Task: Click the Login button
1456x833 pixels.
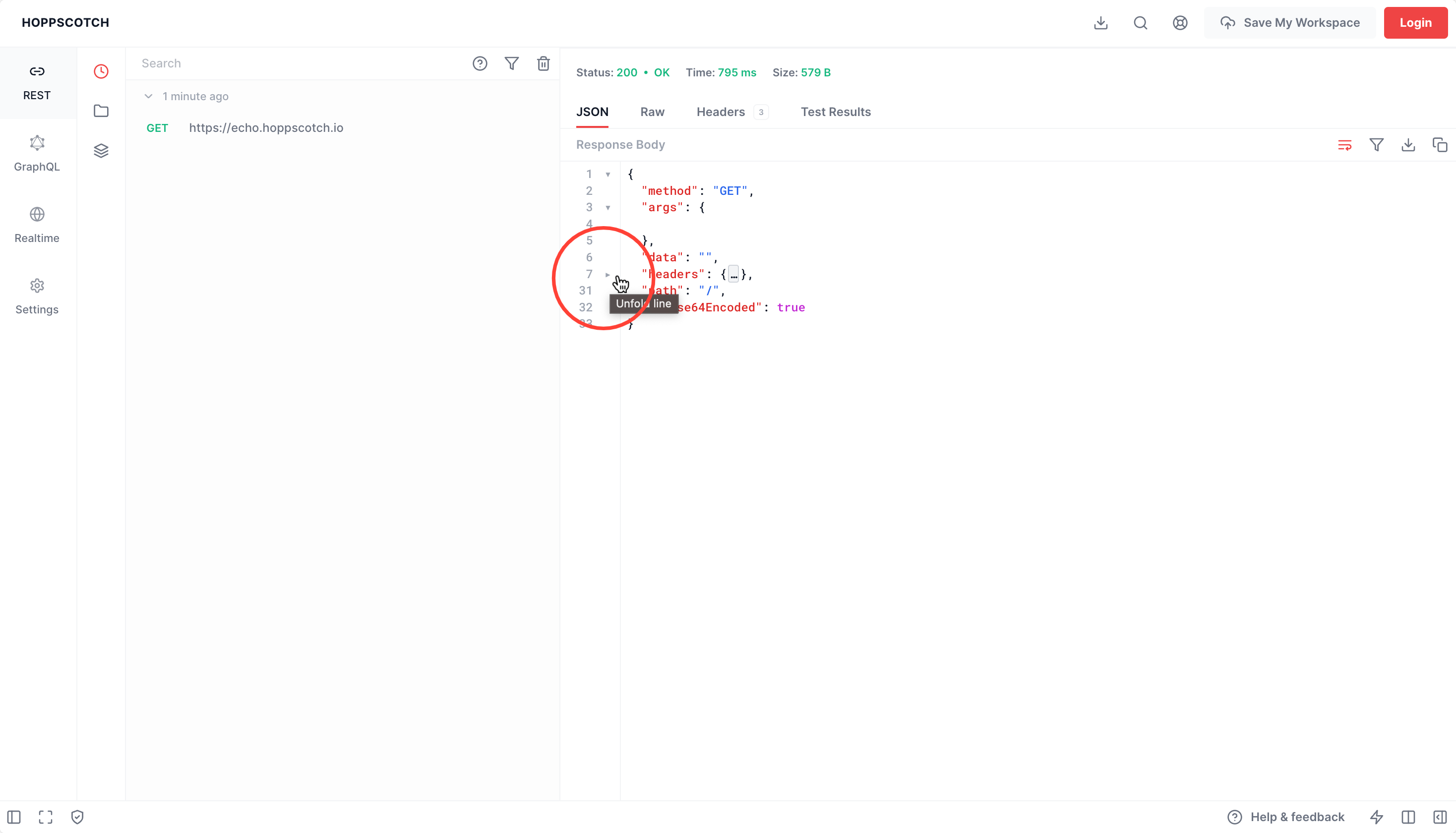Action: [1415, 23]
